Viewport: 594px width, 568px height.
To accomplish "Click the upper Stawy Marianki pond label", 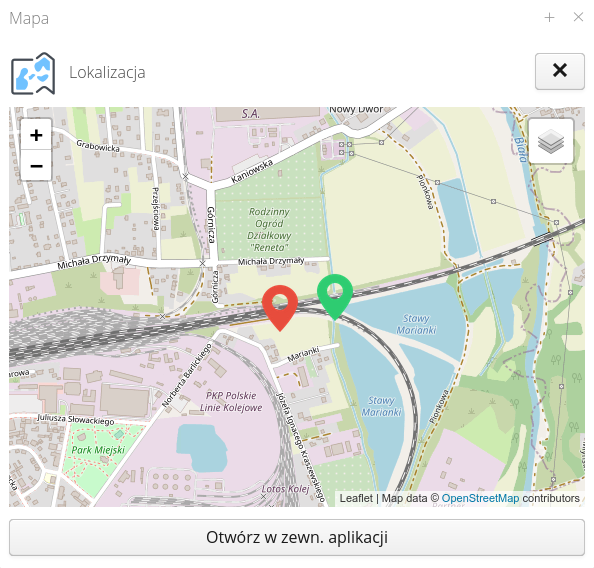I will coord(416,324).
